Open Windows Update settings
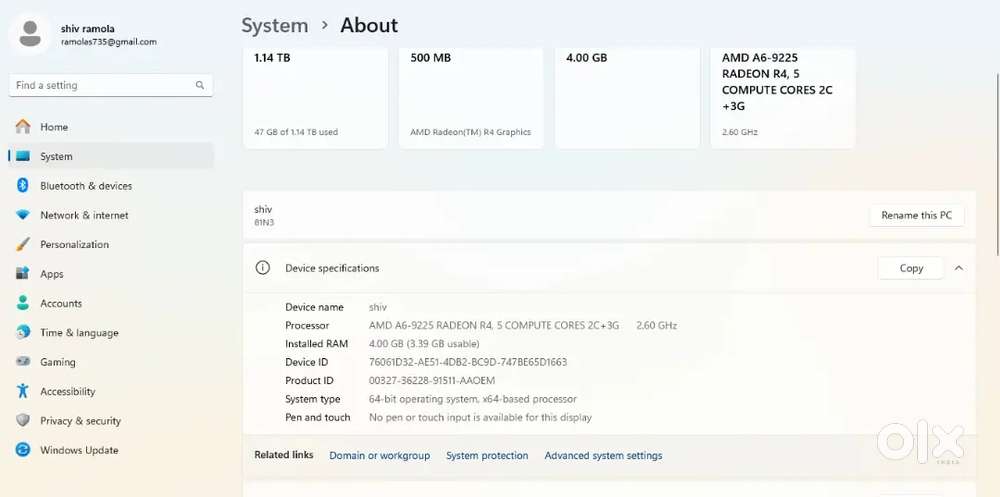This screenshot has width=1000, height=497. pos(111,450)
